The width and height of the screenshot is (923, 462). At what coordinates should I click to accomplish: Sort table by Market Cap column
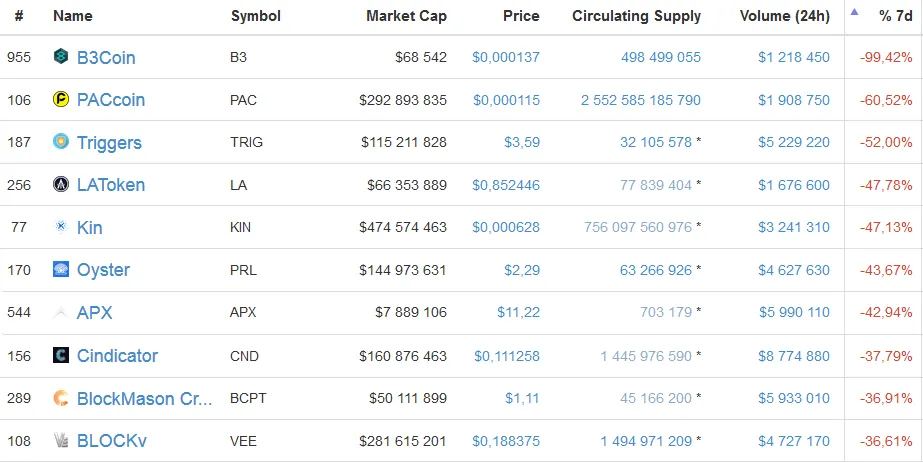pyautogui.click(x=406, y=16)
